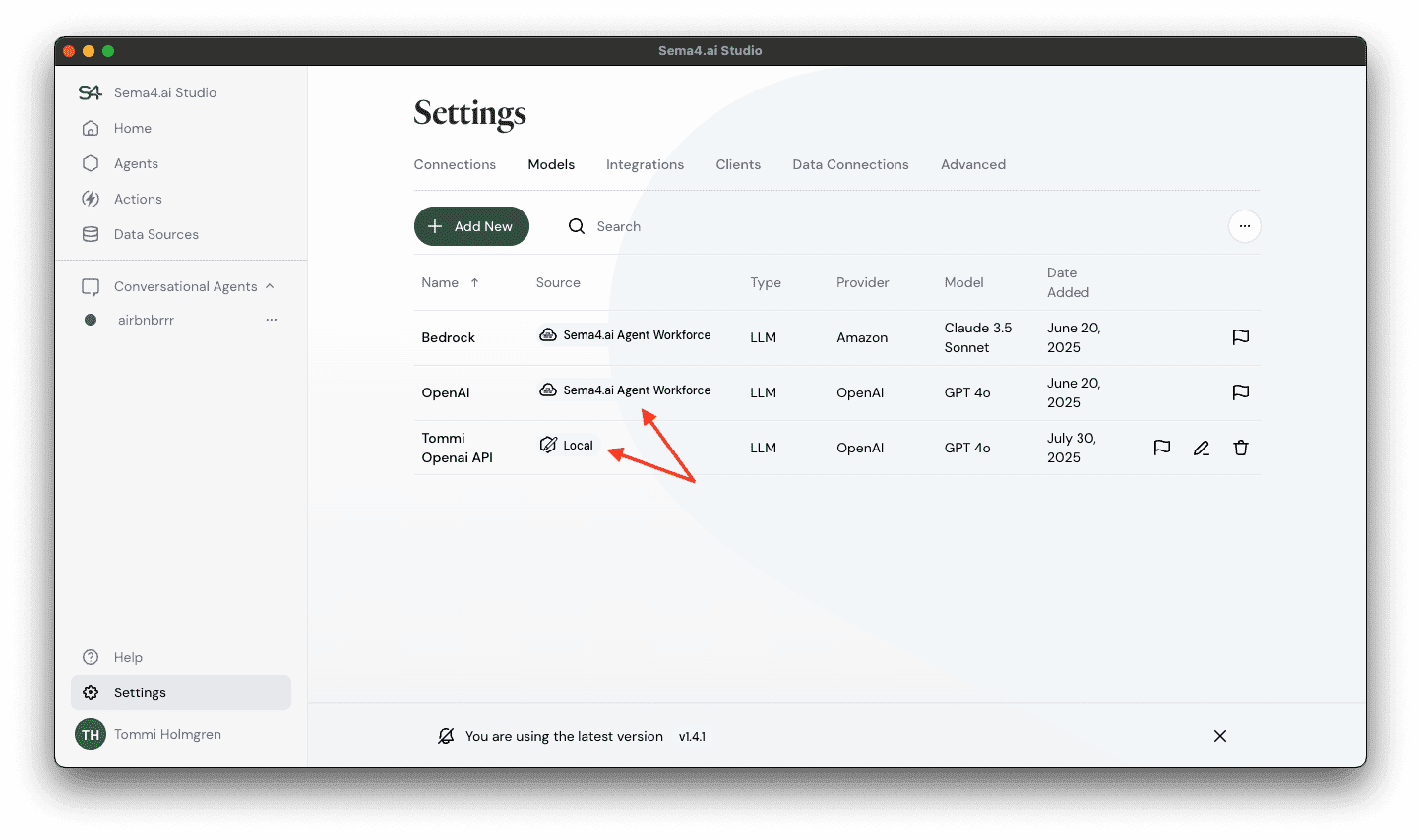Open options for the airbnbrrr agent

(271, 319)
